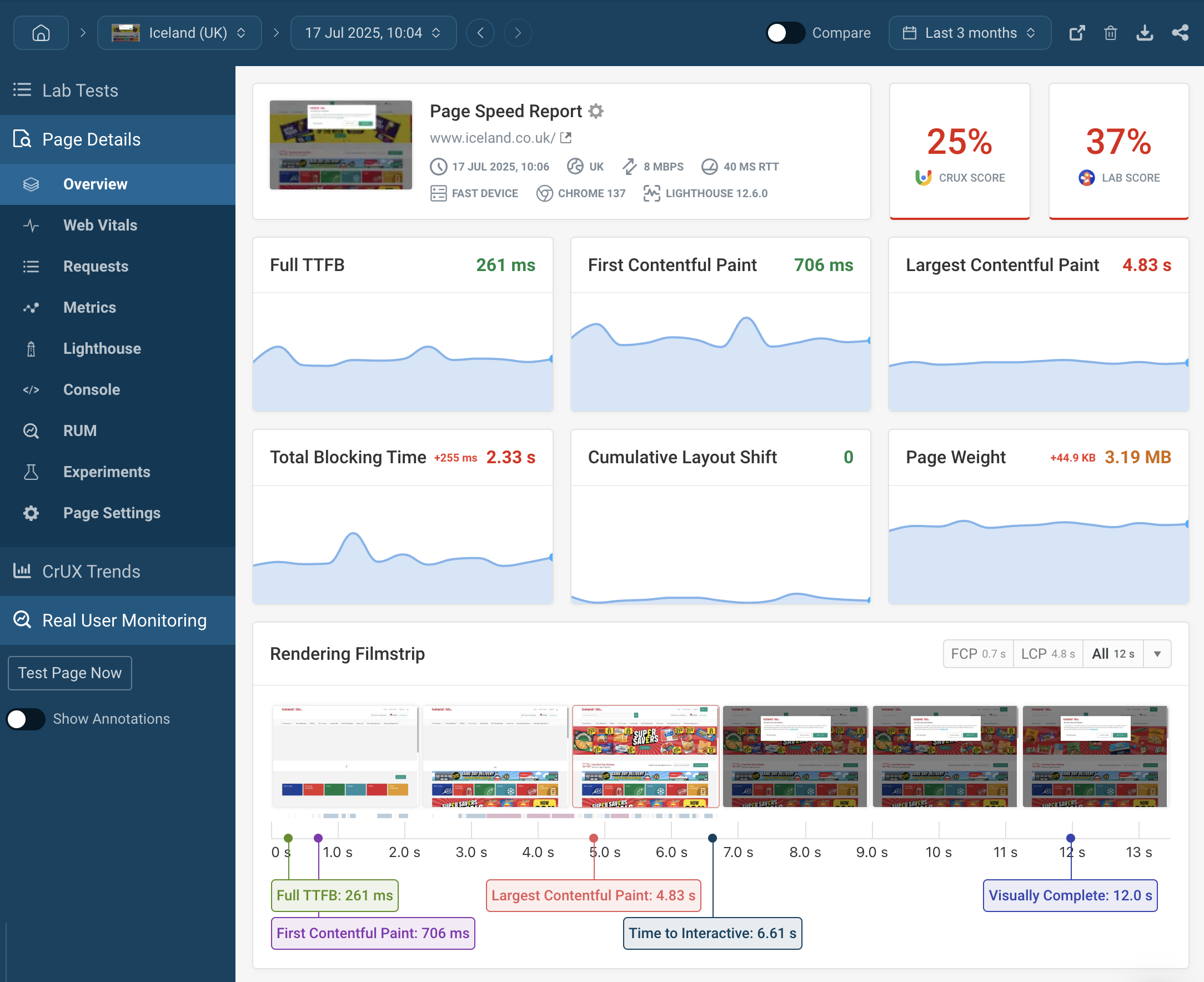This screenshot has height=982, width=1204.
Task: Open Page Speed Report settings gear
Action: (596, 111)
